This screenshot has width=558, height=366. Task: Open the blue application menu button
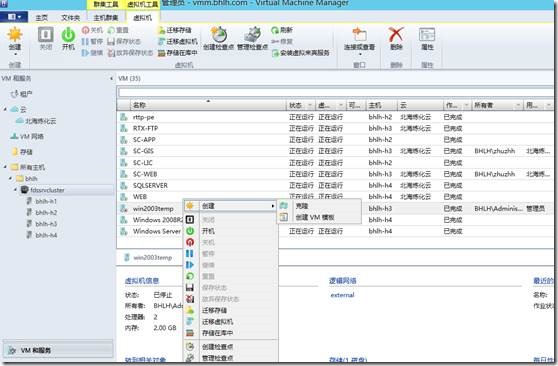14,17
